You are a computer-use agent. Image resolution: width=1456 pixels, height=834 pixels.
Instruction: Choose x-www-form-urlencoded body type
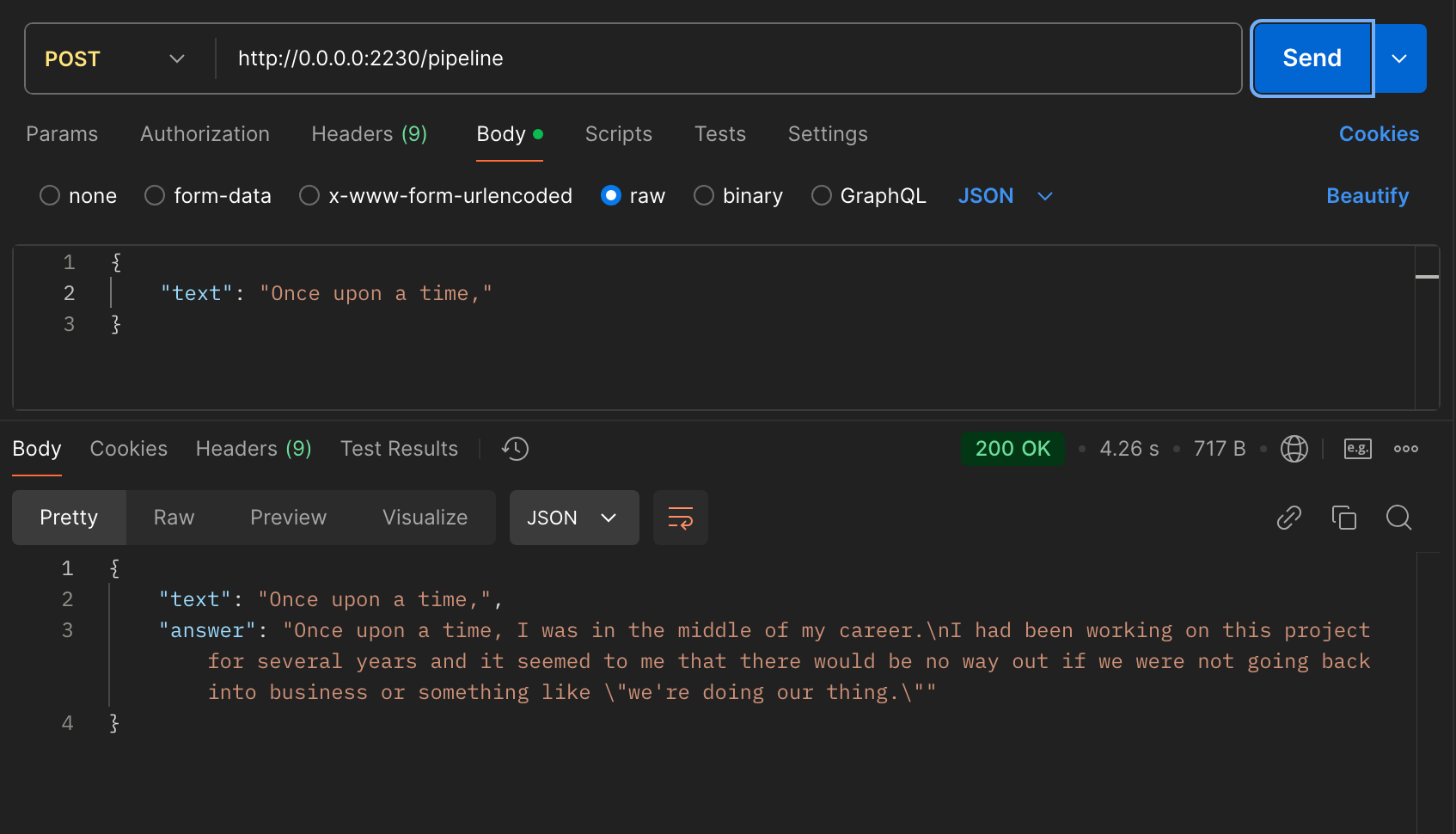(x=309, y=196)
